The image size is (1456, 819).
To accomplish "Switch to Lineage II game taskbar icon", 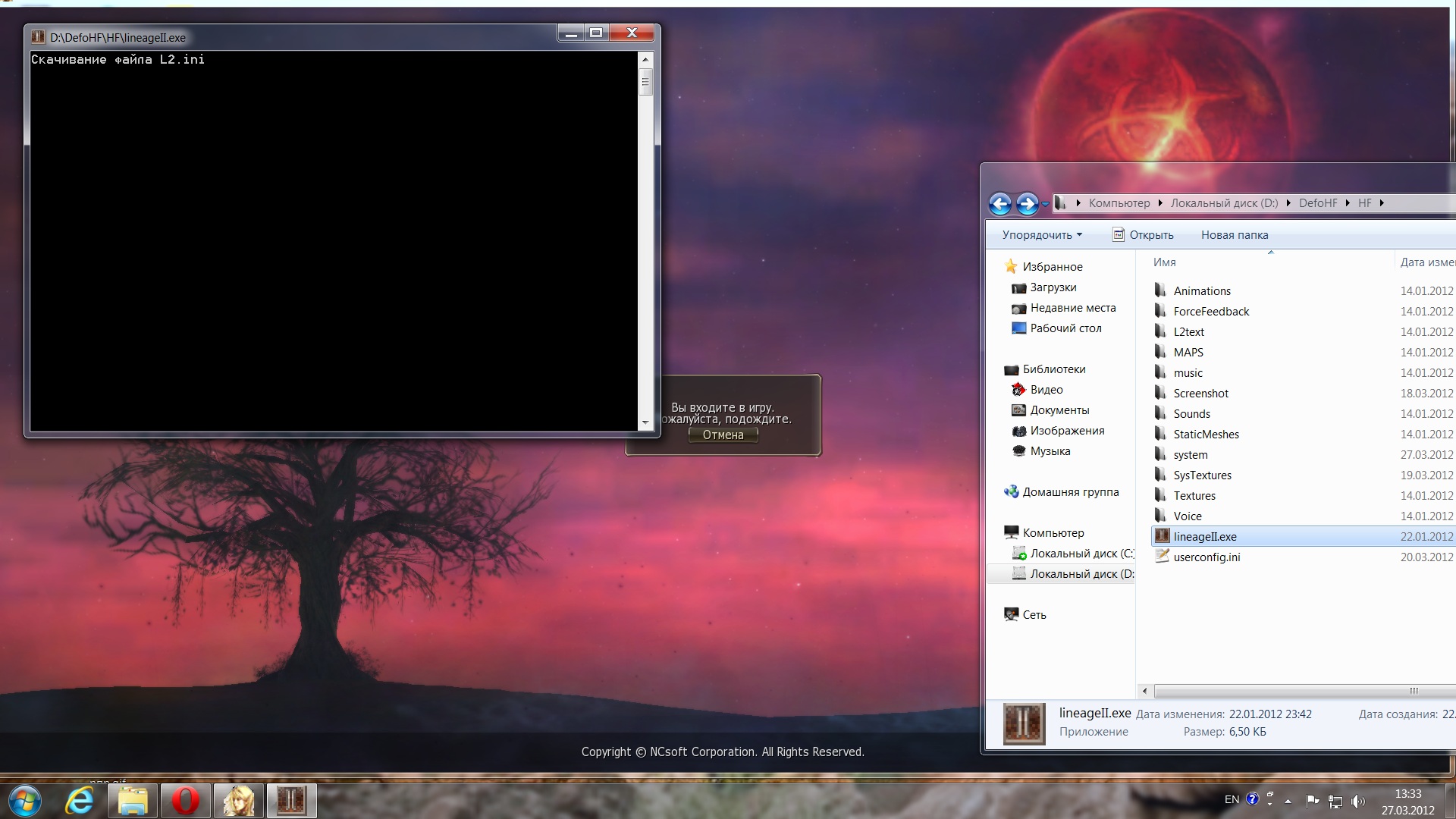I will coord(238,801).
